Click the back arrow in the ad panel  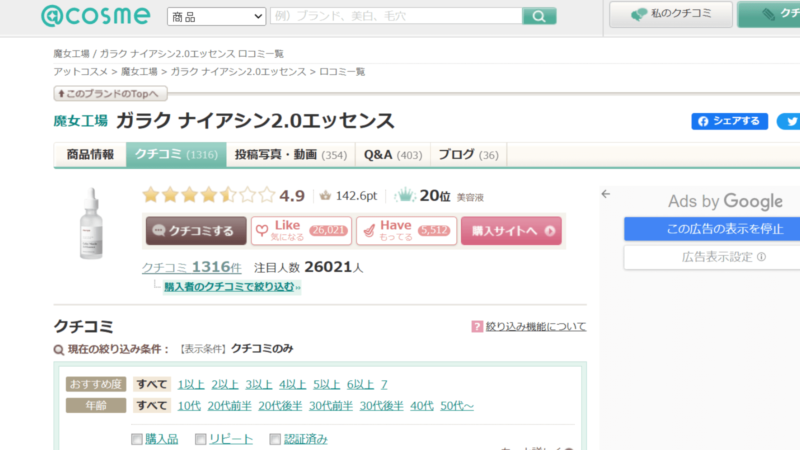606,194
